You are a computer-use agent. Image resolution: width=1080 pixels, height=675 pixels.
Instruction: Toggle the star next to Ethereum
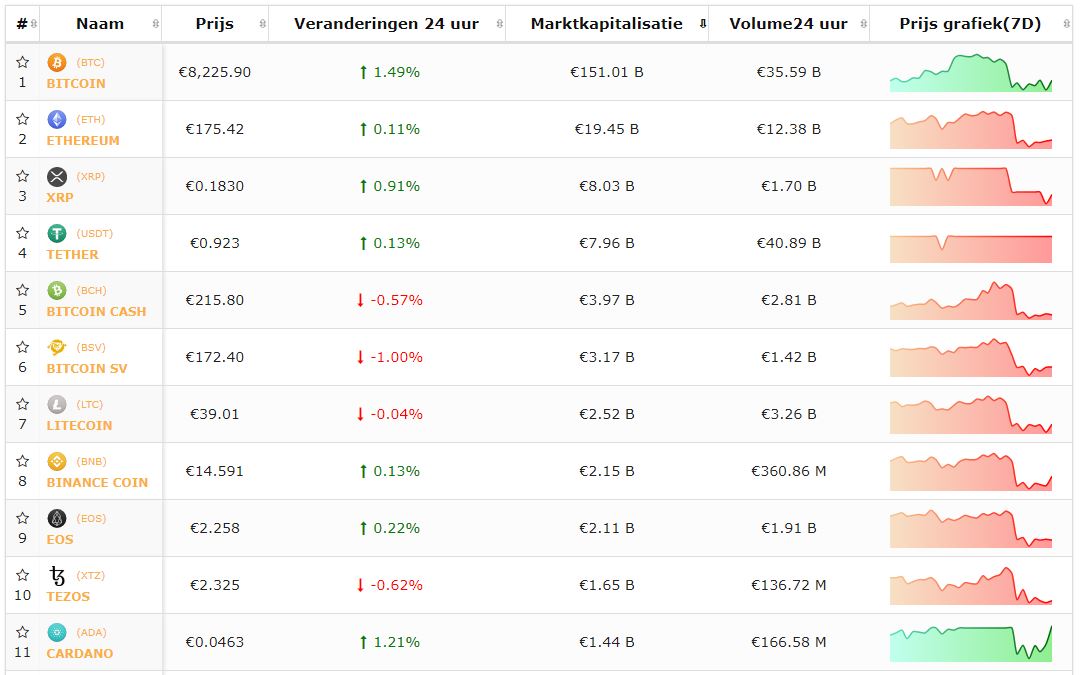22,119
